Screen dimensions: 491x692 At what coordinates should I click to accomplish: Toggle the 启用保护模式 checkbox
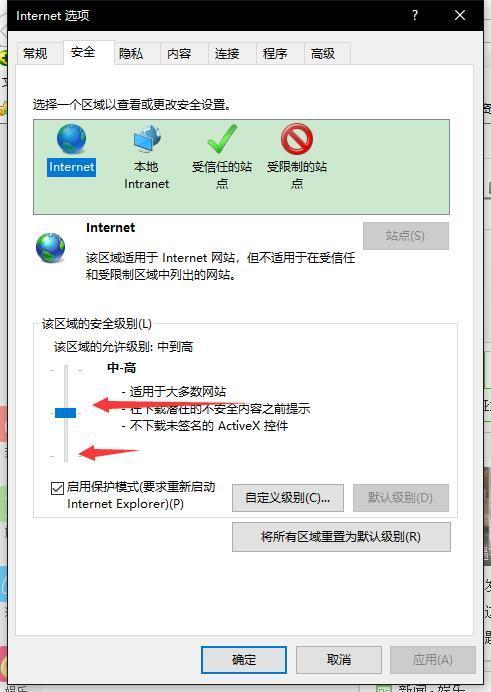tap(57, 488)
